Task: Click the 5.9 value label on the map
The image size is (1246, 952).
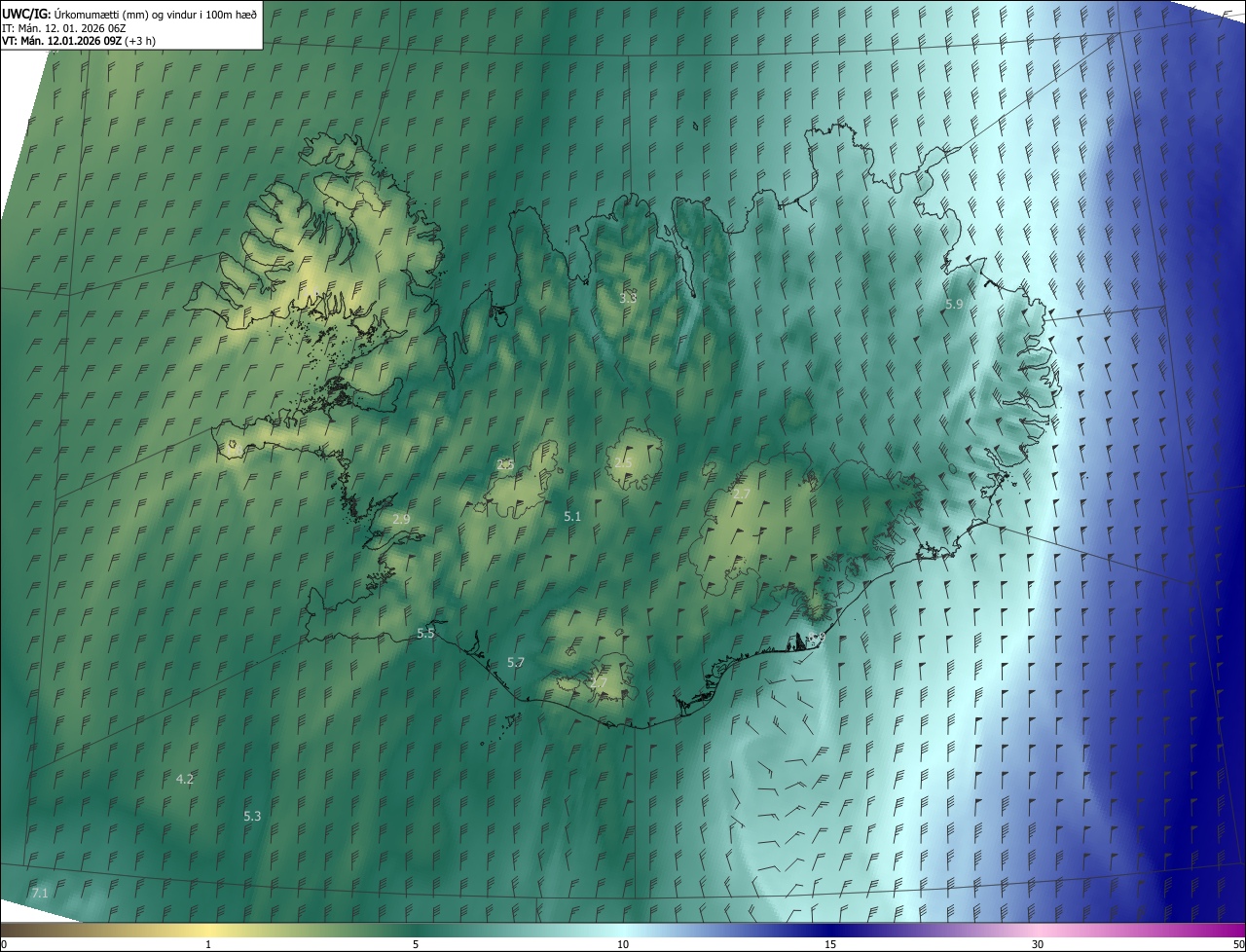Action: point(954,305)
